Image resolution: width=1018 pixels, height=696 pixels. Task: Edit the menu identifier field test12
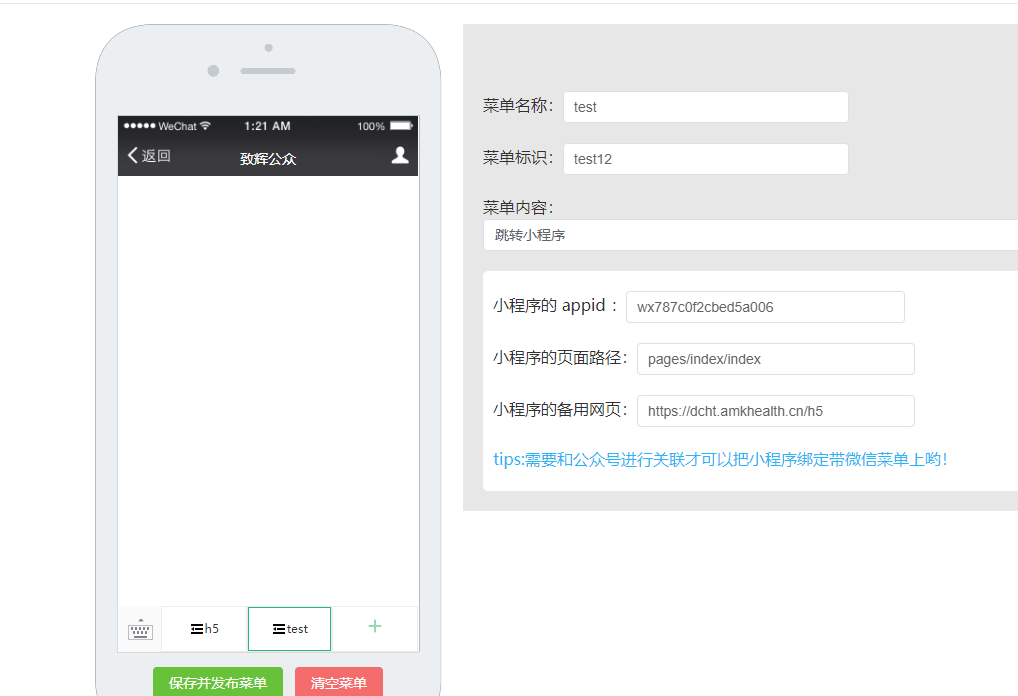click(706, 159)
